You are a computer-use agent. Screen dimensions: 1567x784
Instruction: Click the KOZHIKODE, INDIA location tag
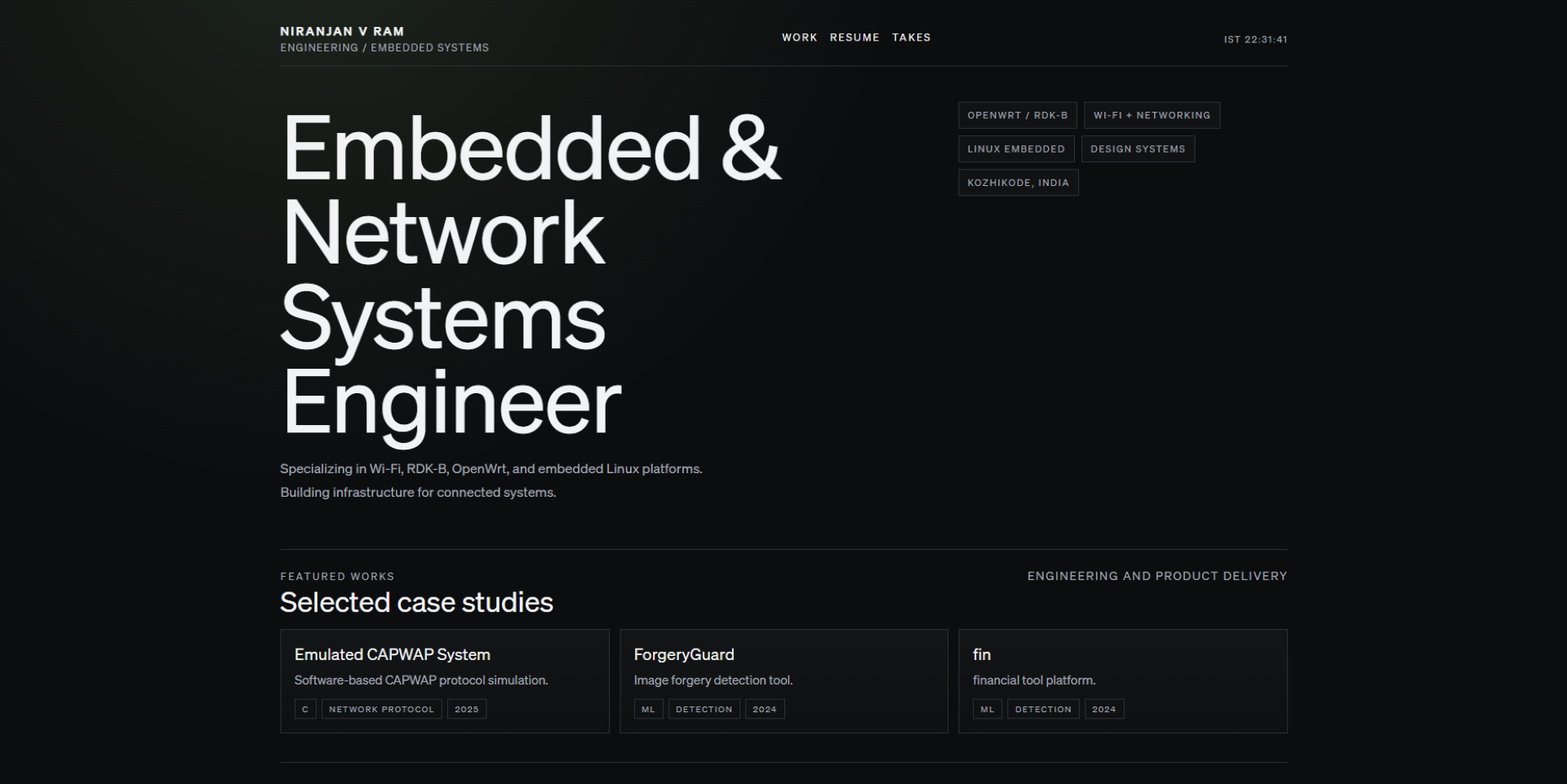[1018, 182]
